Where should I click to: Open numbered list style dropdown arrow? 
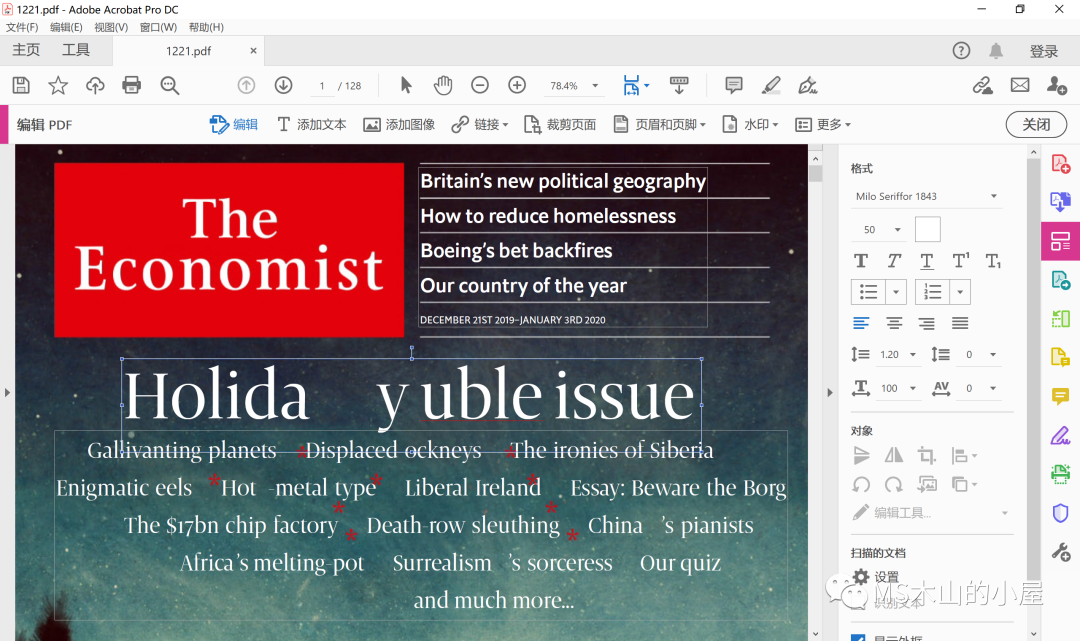click(x=960, y=292)
